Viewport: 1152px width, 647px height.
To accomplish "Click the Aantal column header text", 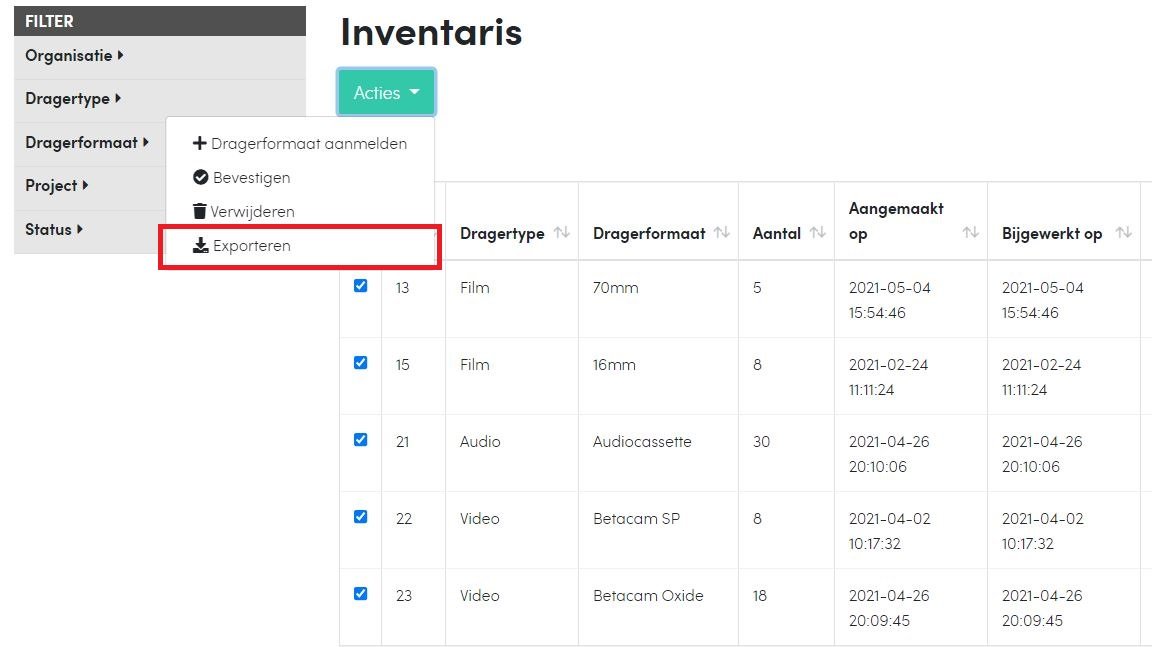I will (777, 234).
